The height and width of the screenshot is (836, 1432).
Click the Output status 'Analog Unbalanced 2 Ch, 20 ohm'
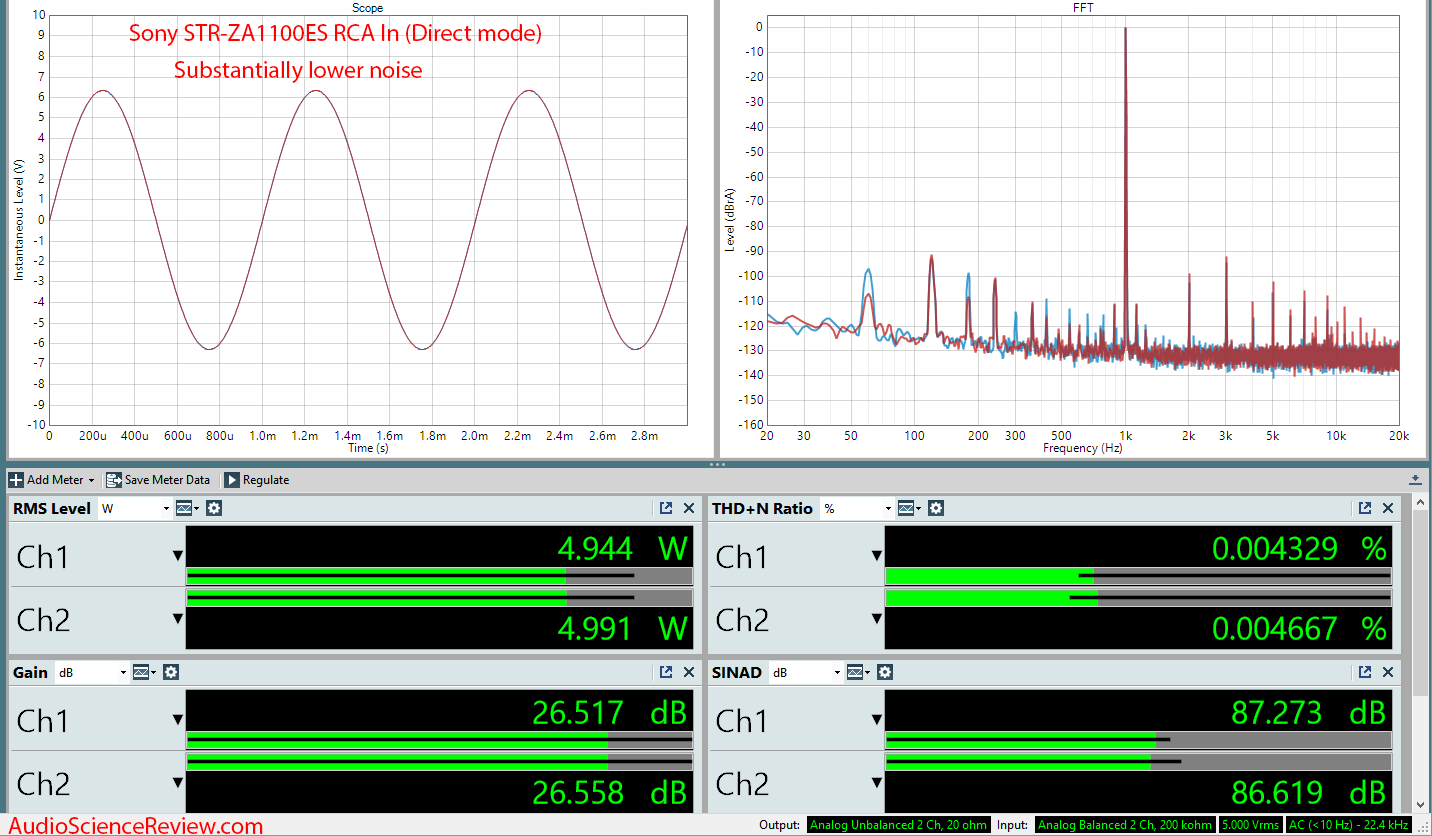point(898,825)
